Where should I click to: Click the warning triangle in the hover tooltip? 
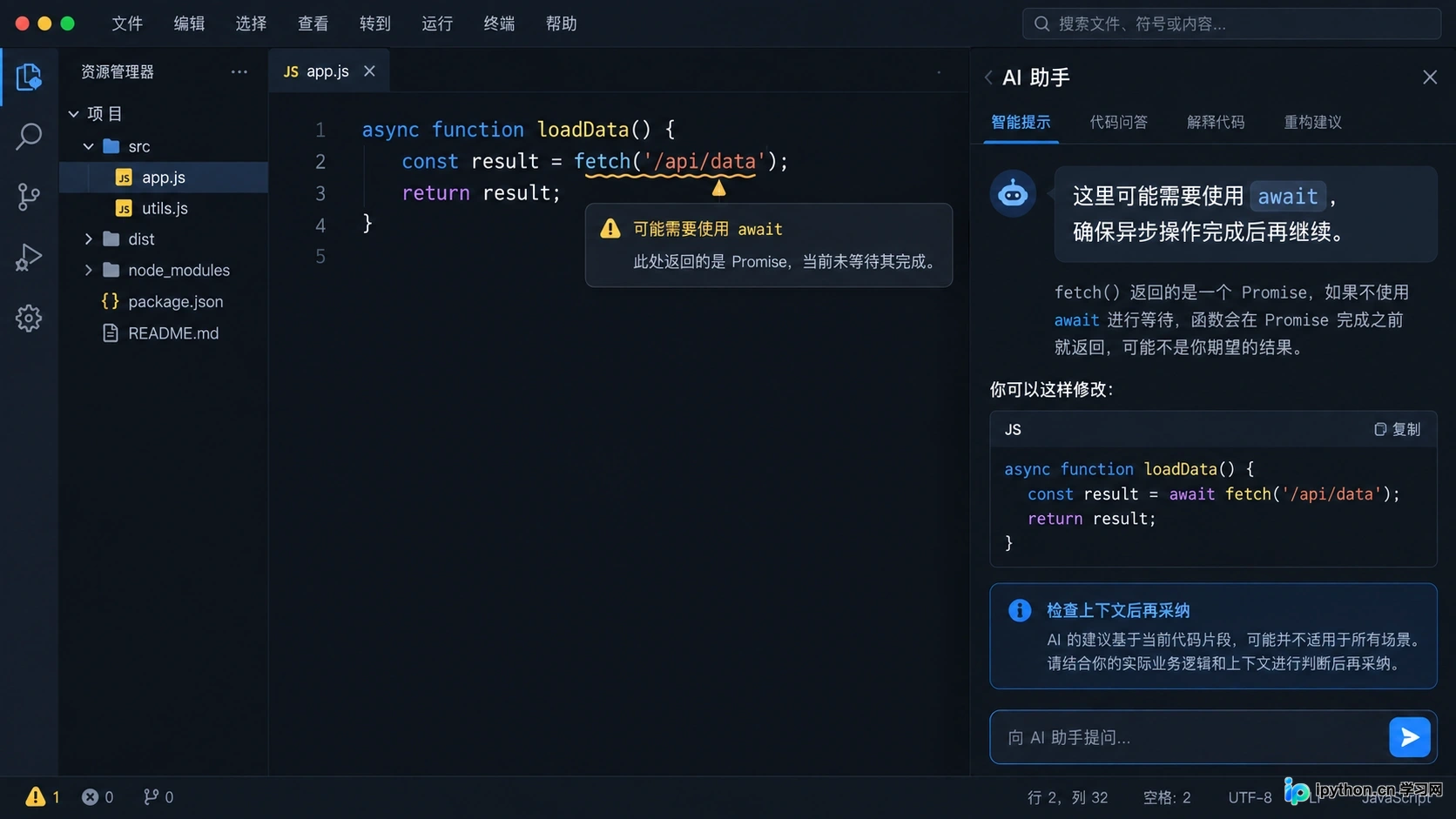[x=610, y=229]
